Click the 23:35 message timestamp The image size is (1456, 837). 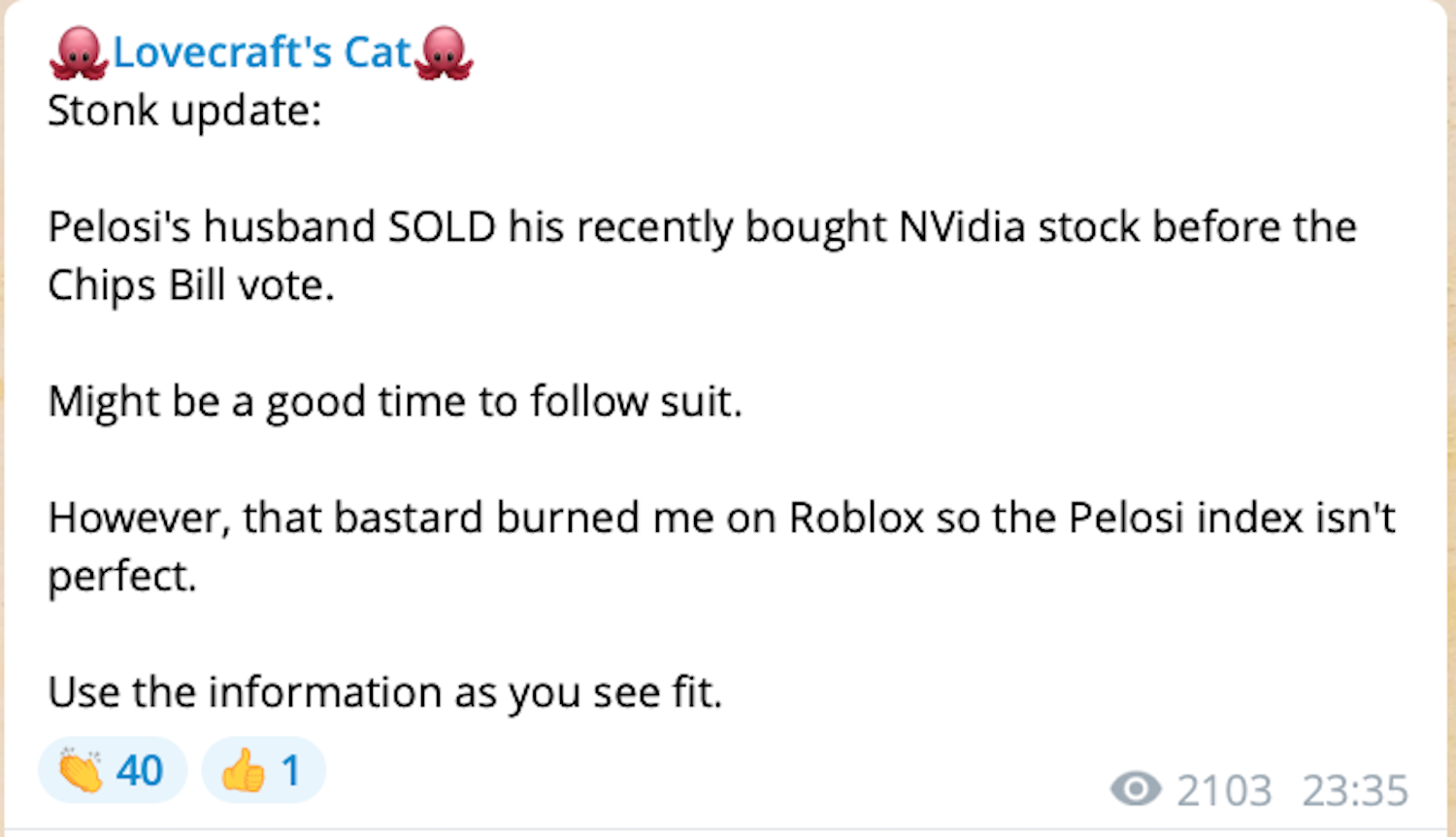pos(1355,791)
